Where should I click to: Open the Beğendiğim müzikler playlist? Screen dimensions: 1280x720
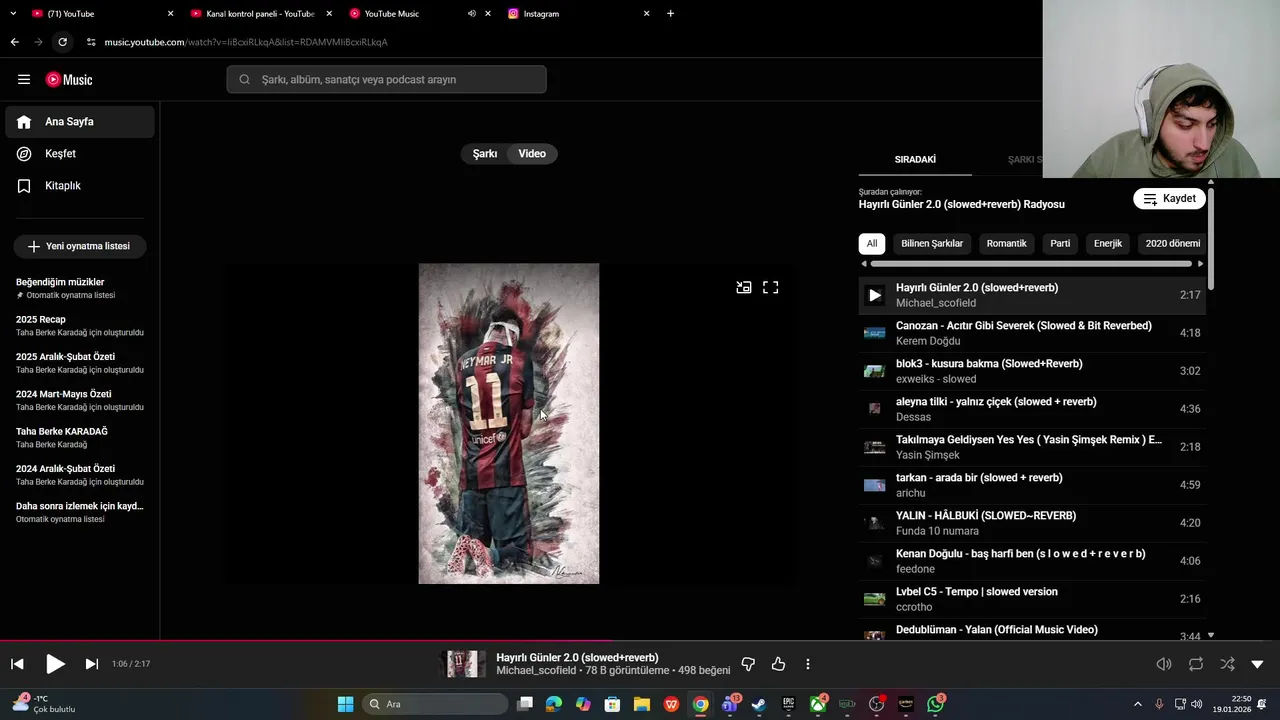point(80,288)
